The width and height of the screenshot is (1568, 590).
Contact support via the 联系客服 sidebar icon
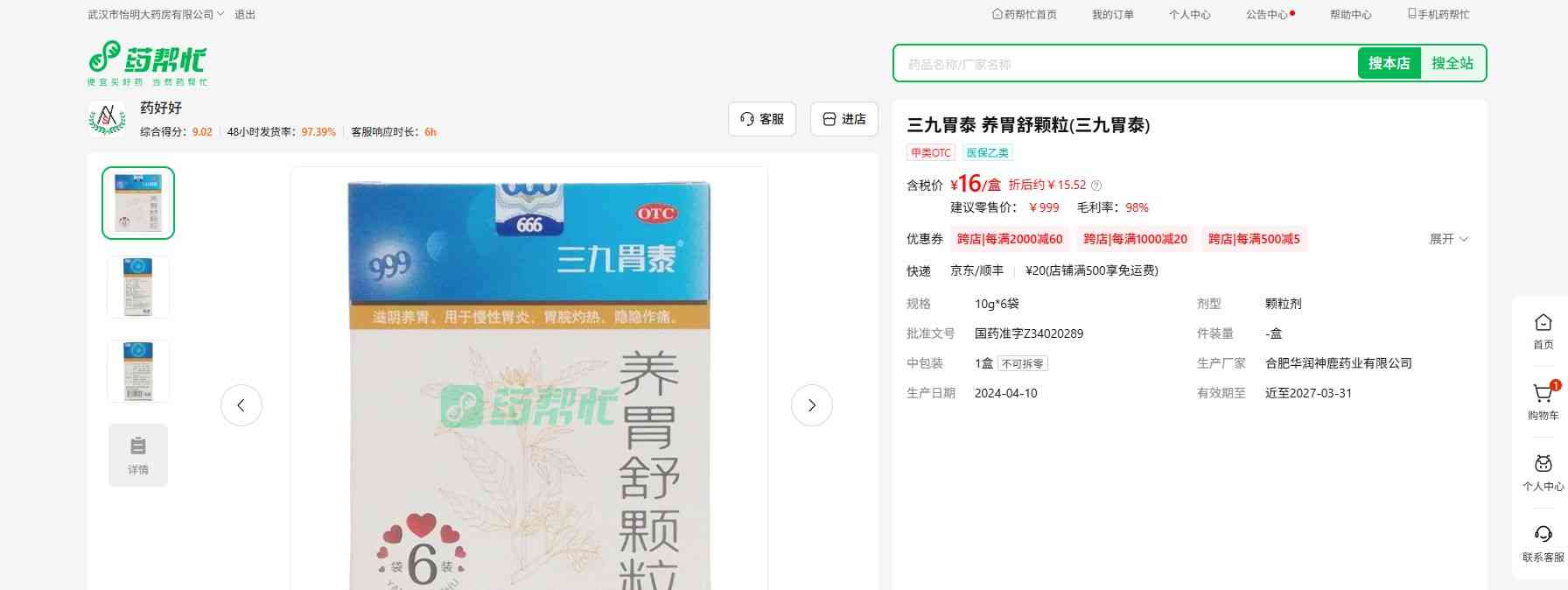point(1543,536)
